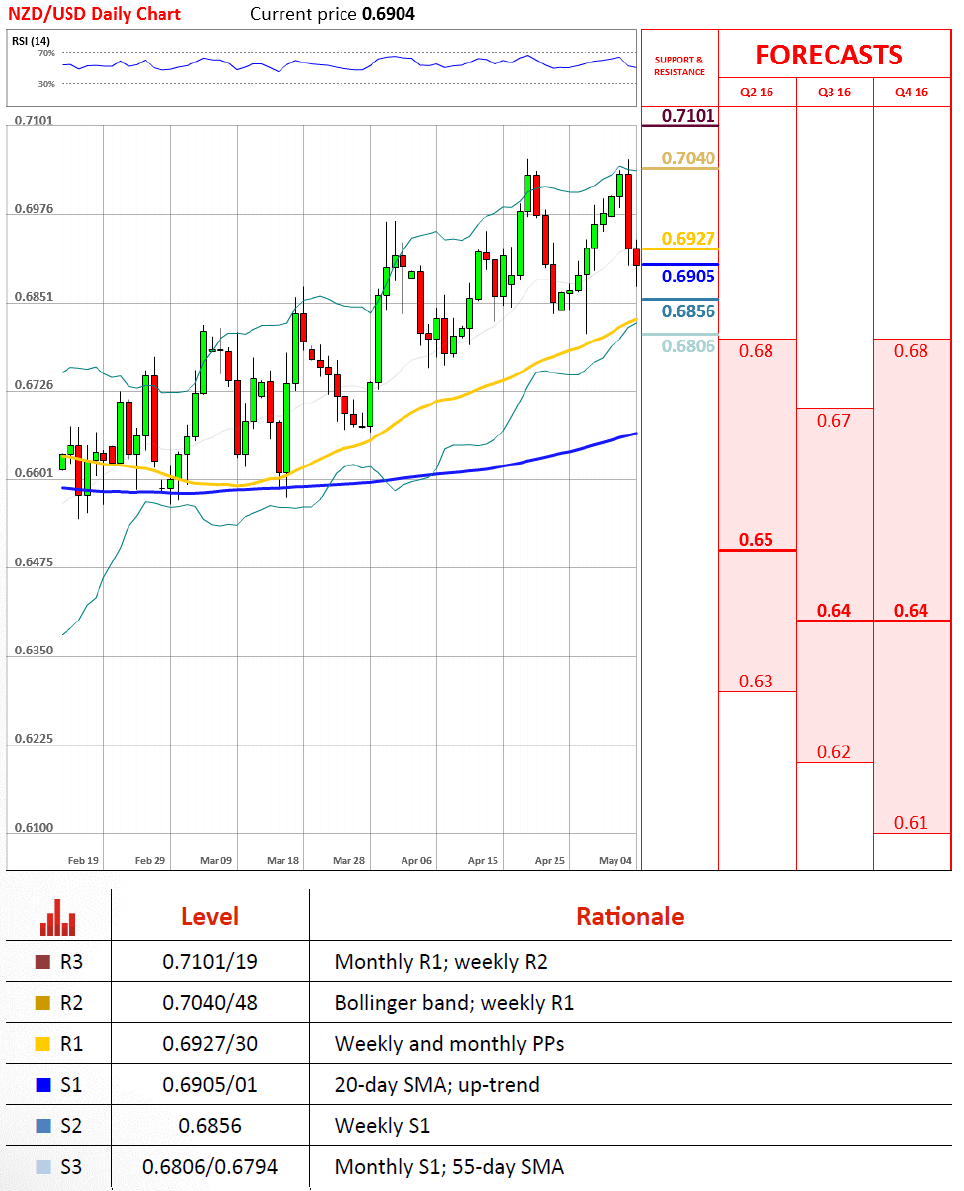
Task: Click the SUPPORT & RESISTANCE heading
Action: coord(679,65)
